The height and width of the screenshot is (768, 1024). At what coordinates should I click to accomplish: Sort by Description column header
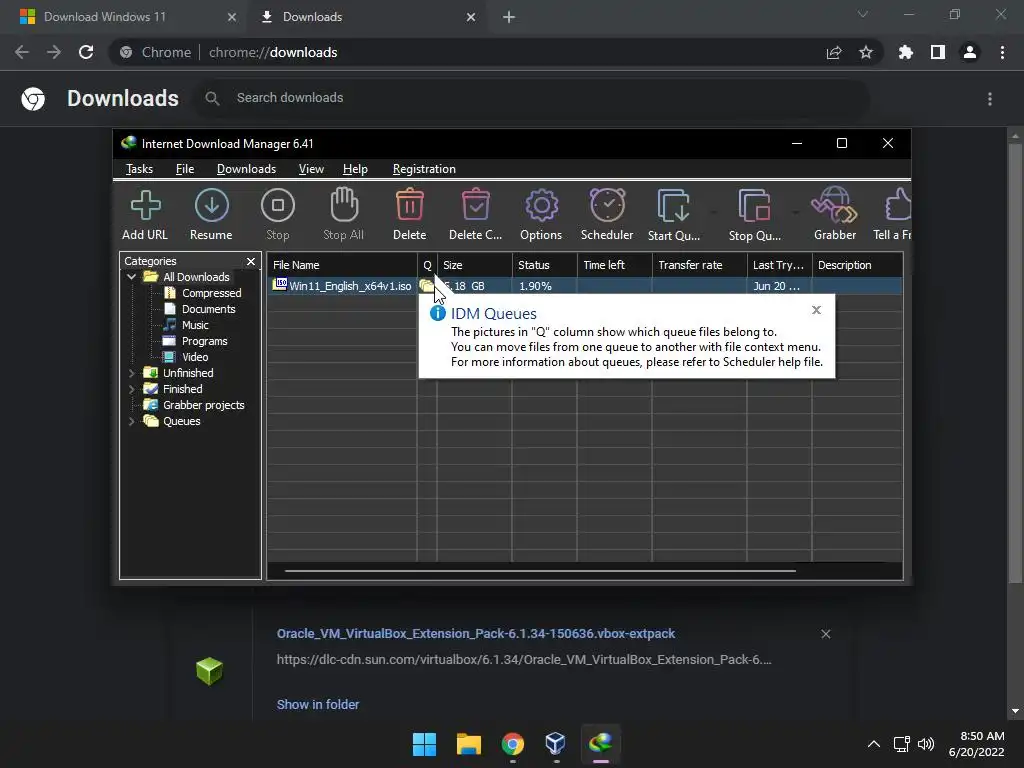857,265
